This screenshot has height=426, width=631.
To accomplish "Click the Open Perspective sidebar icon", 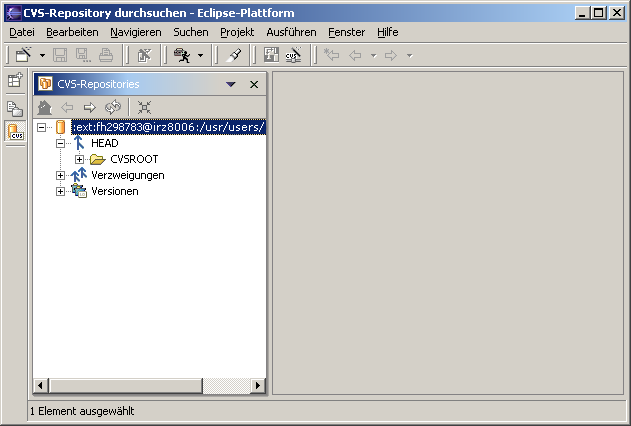I will point(15,80).
